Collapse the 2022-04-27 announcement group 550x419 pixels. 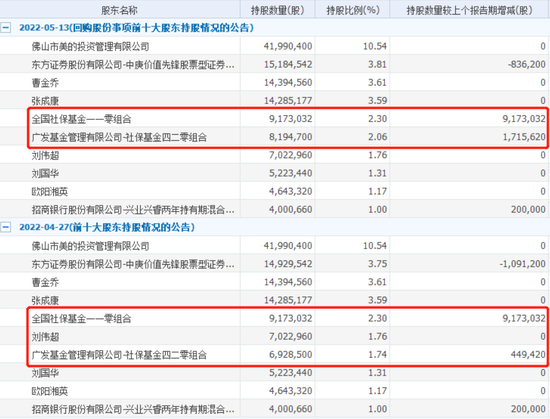[x=6, y=227]
